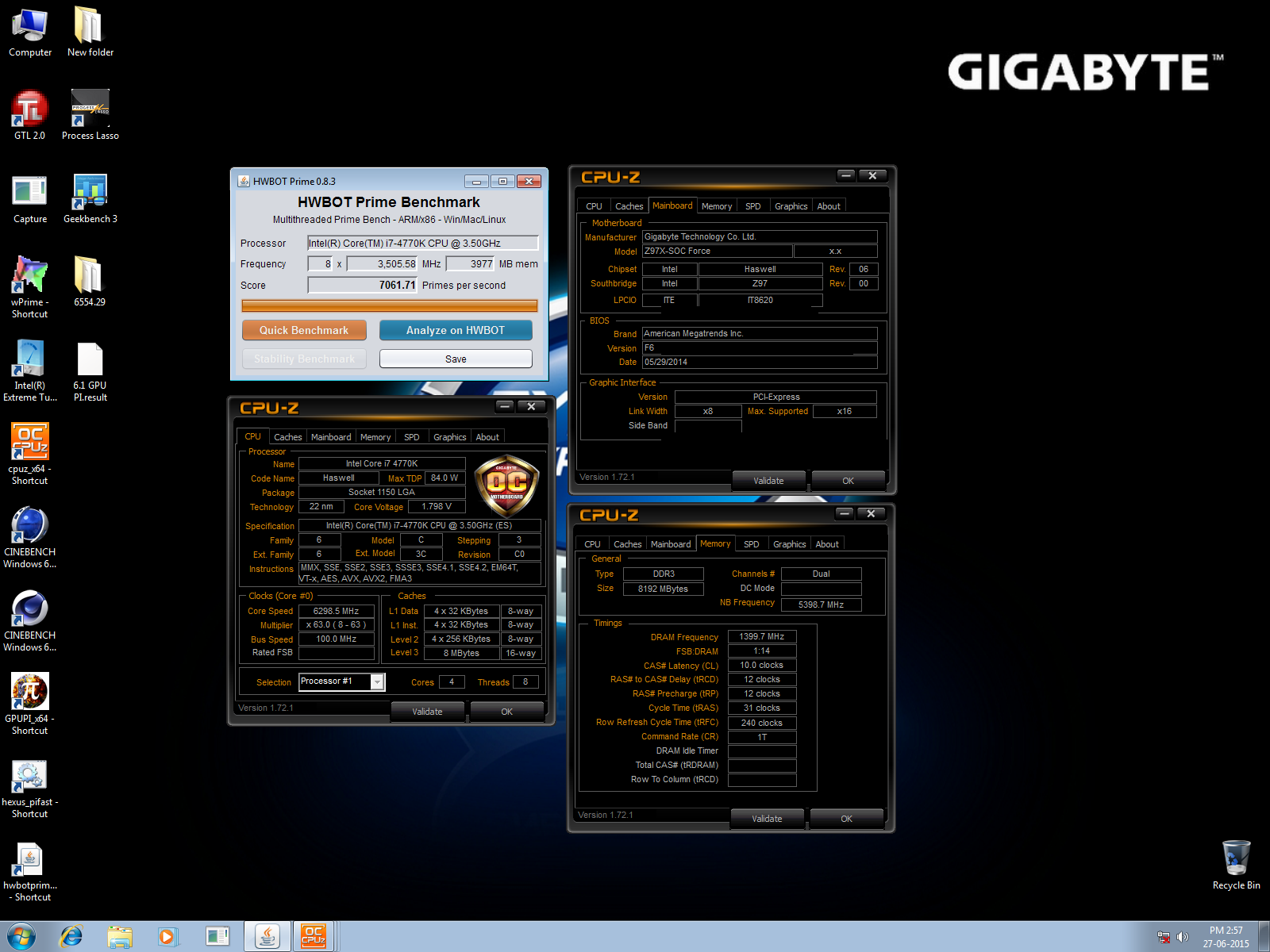Viewport: 1270px width, 952px height.
Task: Open the Recycle Bin
Action: click(x=1236, y=863)
